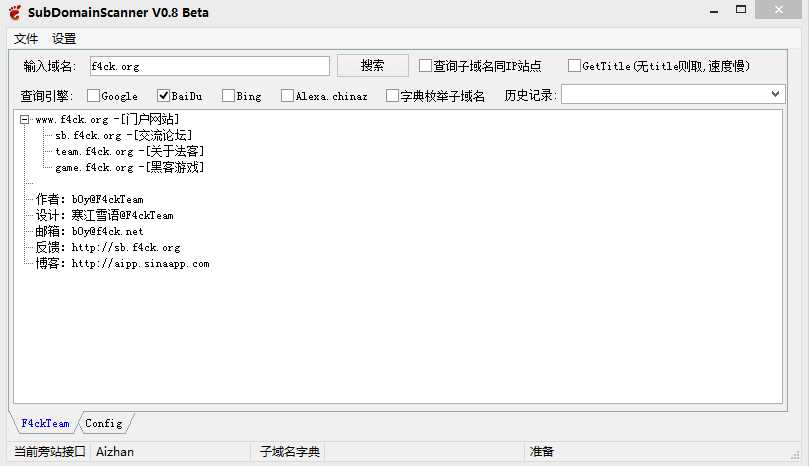Close the SubDomainScanner window
This screenshot has width=809, height=466.
point(779,9)
